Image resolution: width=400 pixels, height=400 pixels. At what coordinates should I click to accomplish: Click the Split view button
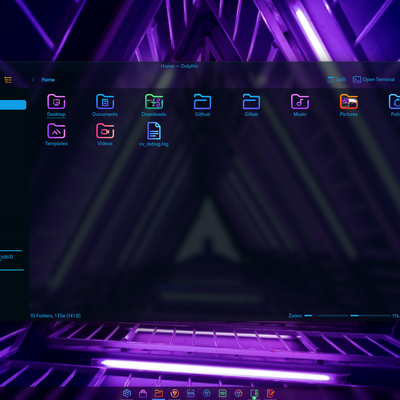pos(337,80)
